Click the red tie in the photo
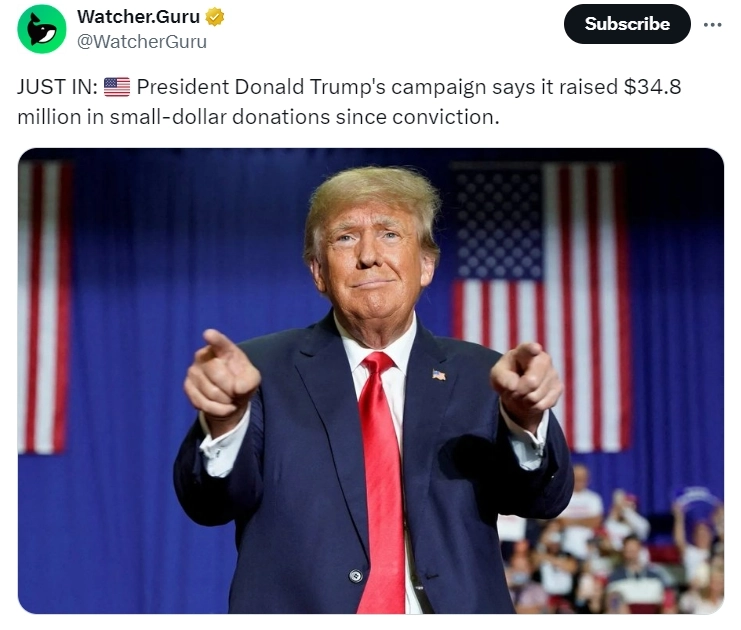Image resolution: width=741 pixels, height=630 pixels. tap(380, 482)
